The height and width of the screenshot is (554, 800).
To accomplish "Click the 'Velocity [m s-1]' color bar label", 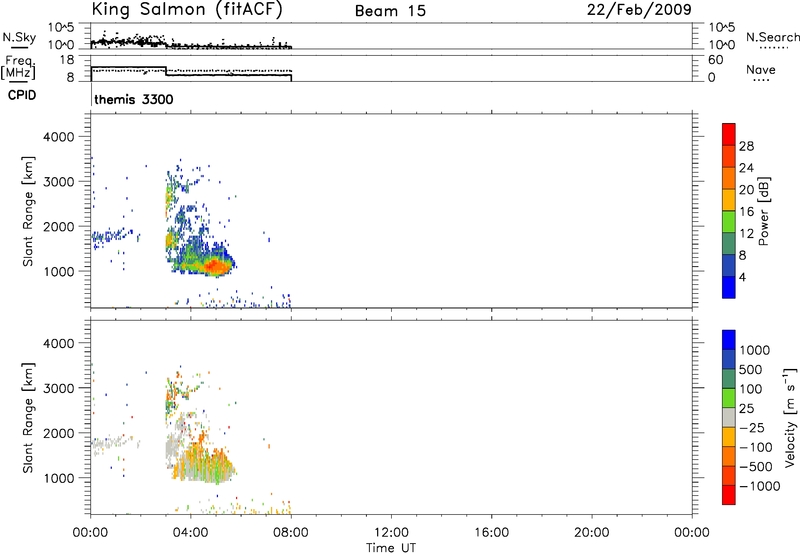I will pos(790,417).
